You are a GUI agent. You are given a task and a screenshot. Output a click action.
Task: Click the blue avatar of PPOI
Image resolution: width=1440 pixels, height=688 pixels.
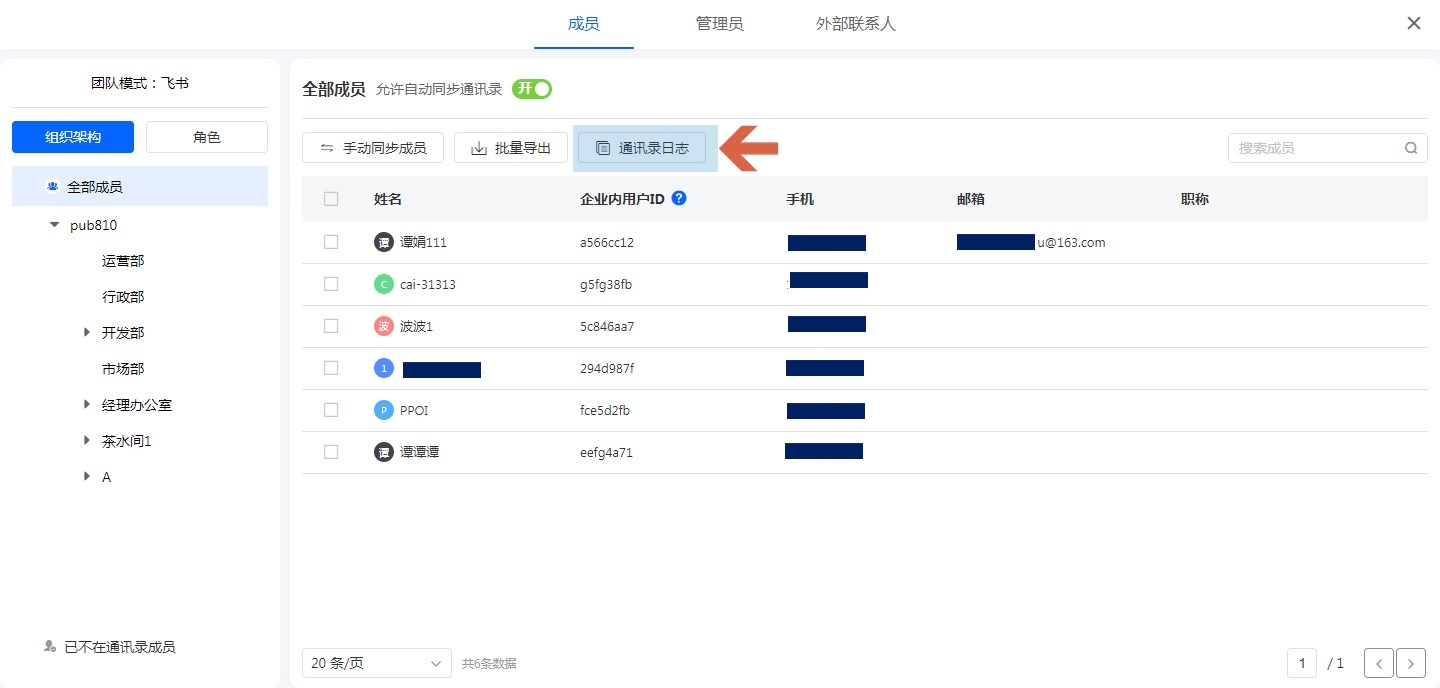[x=383, y=410]
